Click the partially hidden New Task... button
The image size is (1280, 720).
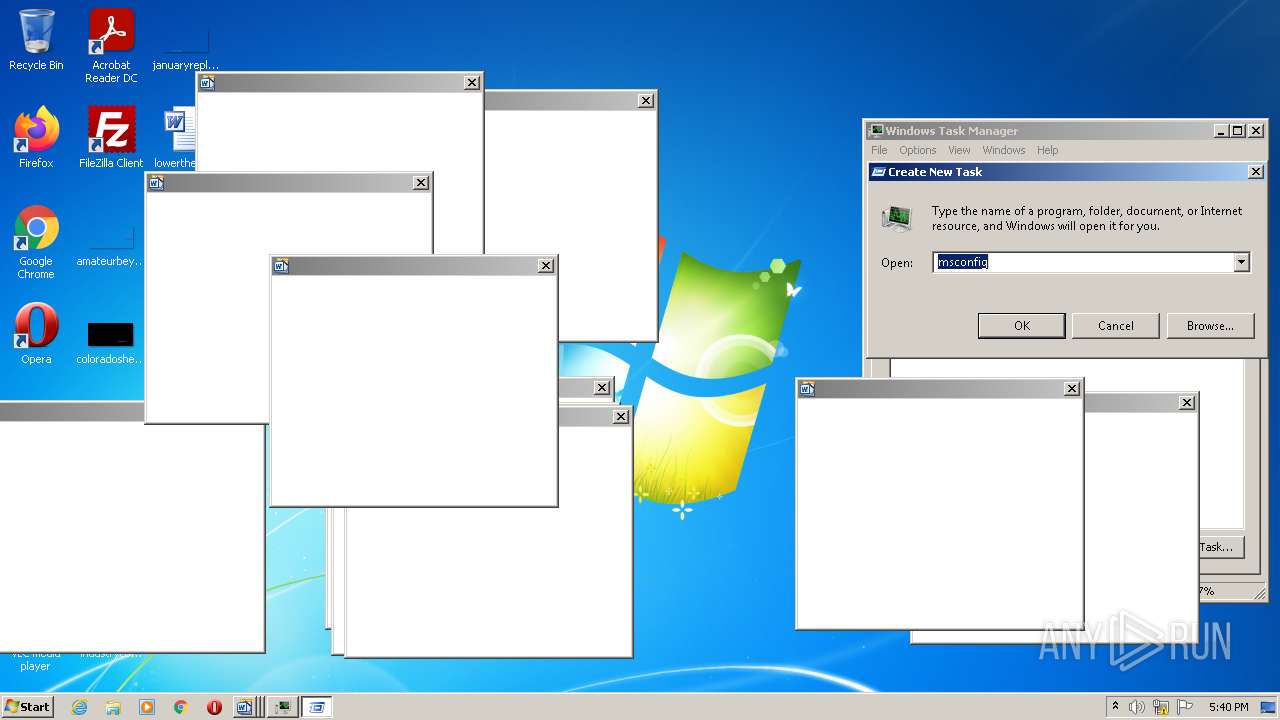(1221, 547)
